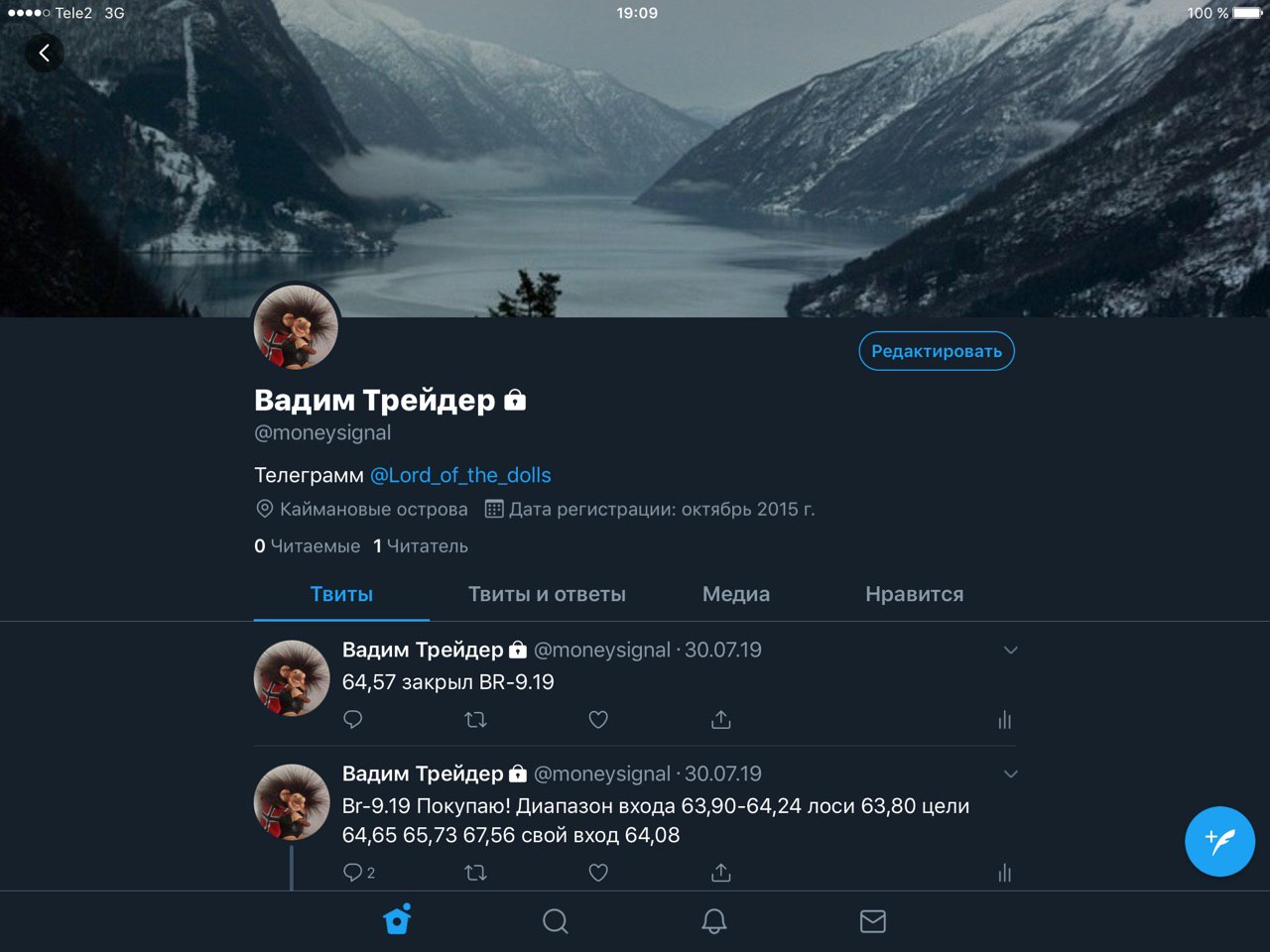Open the Home tab in the bottom bar
The height and width of the screenshot is (952, 1270).
point(398,920)
